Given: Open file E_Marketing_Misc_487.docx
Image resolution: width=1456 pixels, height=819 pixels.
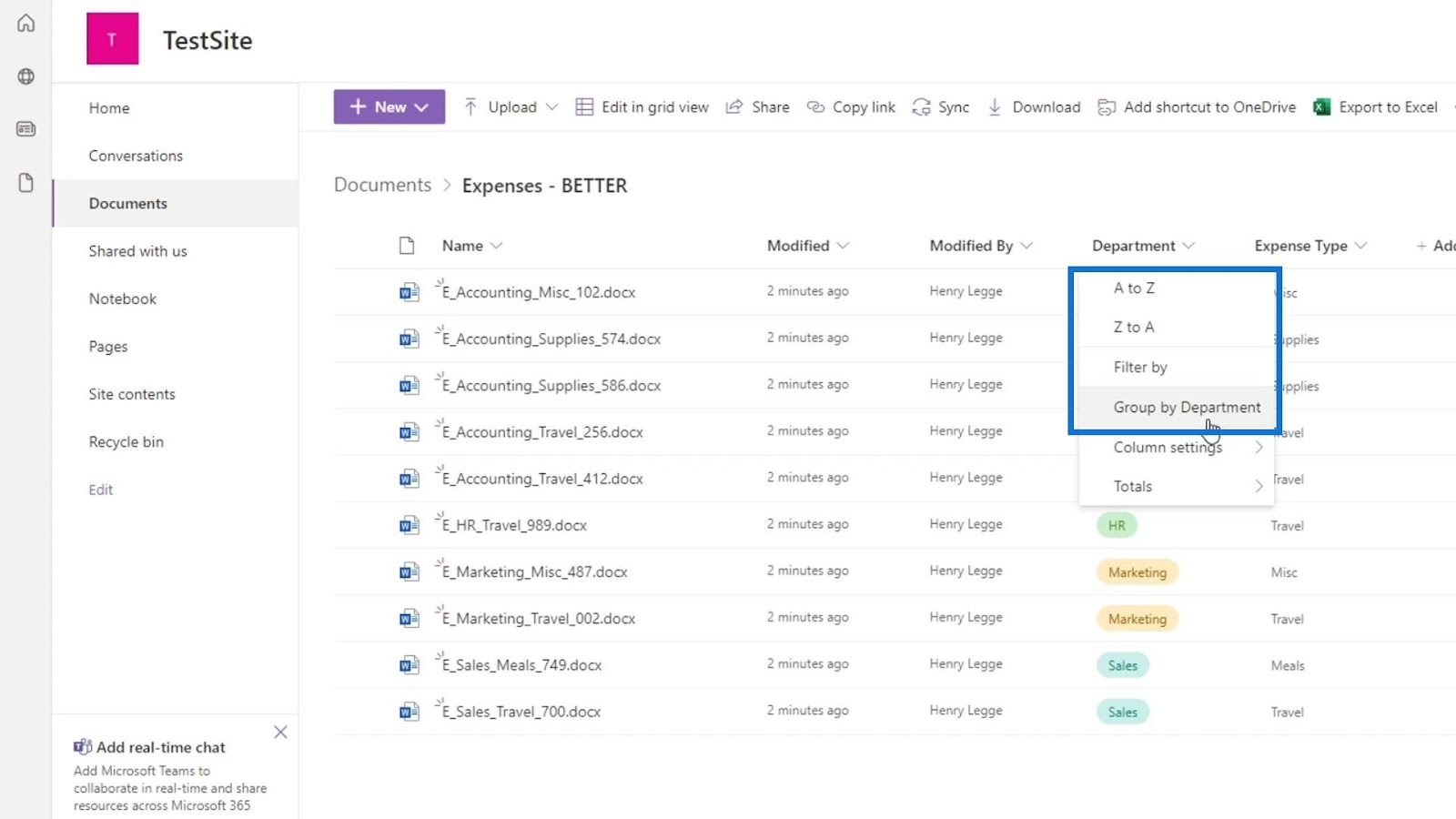Looking at the screenshot, I should tap(534, 571).
